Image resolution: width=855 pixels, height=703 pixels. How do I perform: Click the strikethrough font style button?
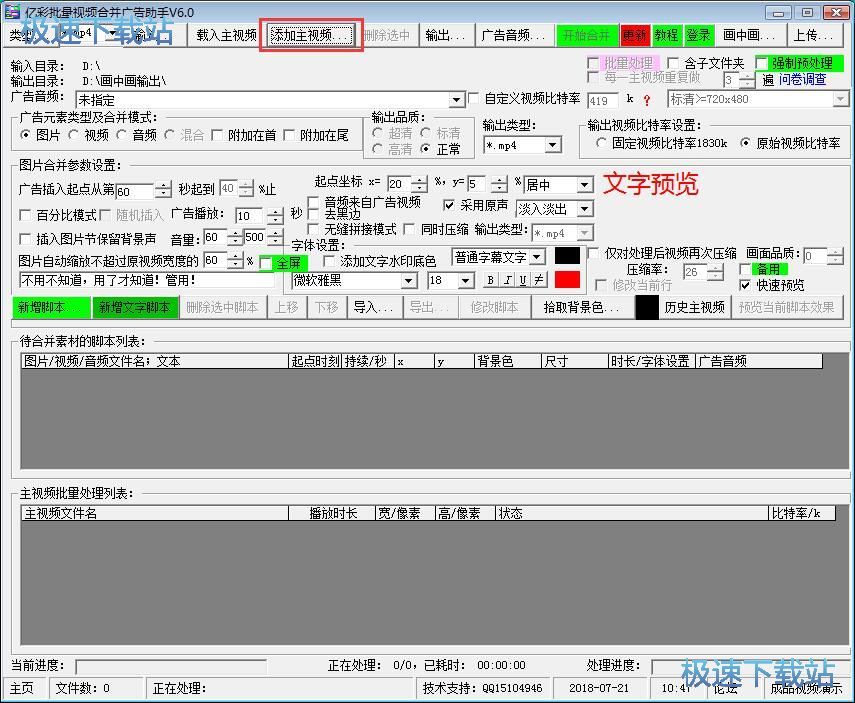coord(539,280)
